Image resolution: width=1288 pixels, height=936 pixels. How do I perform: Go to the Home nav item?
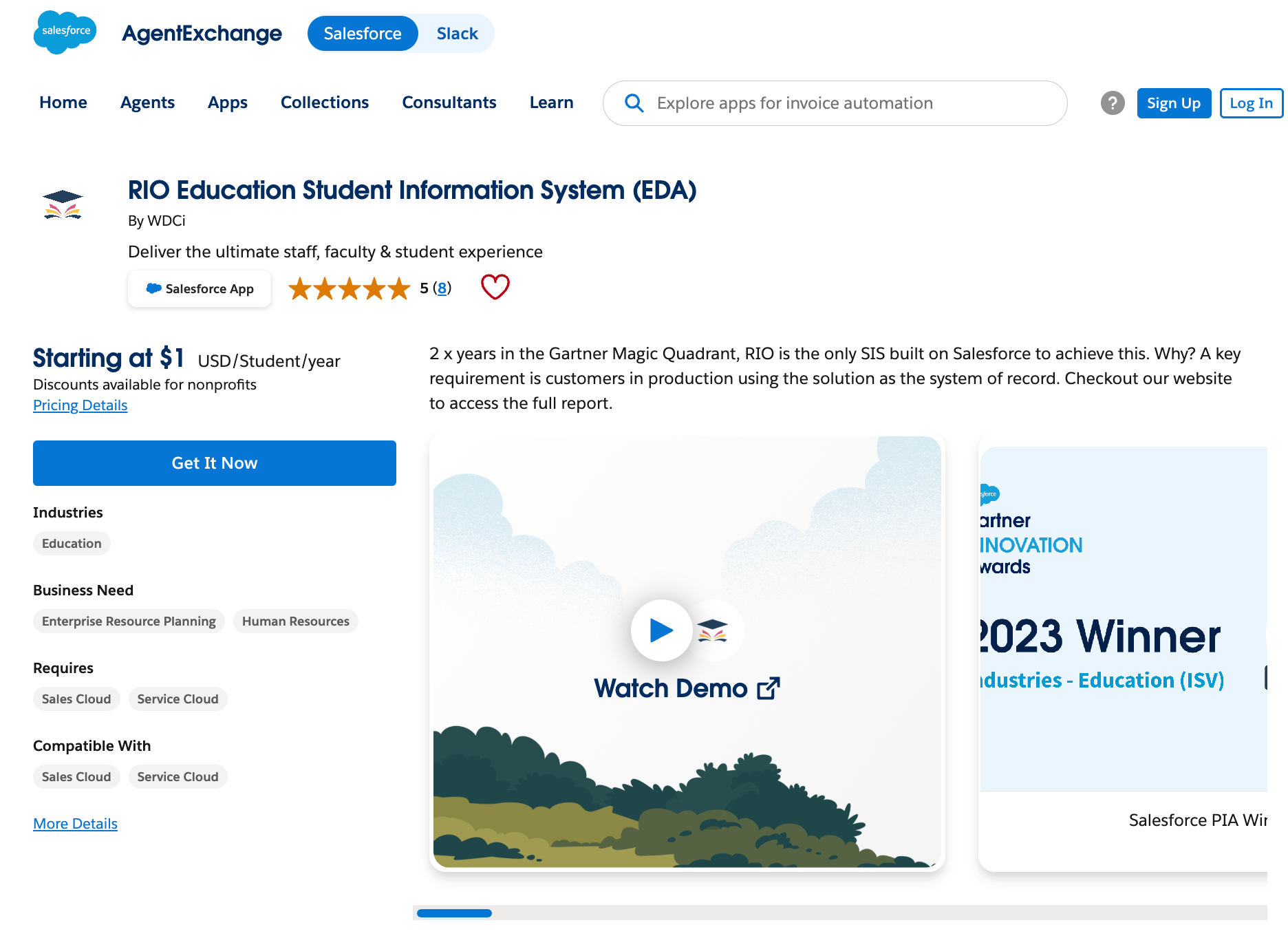pos(63,103)
